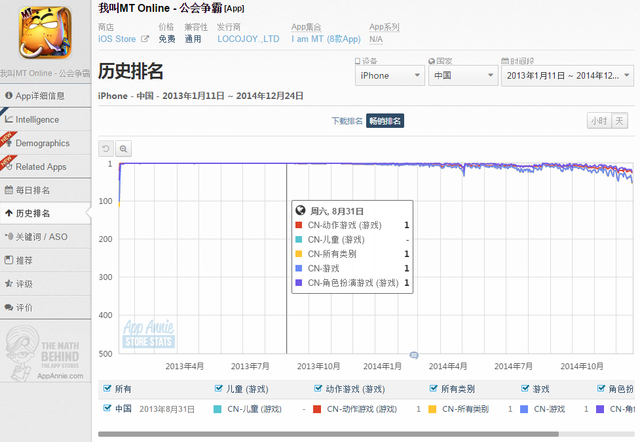Toggle the 角色扮 checkbox

[x=601, y=388]
